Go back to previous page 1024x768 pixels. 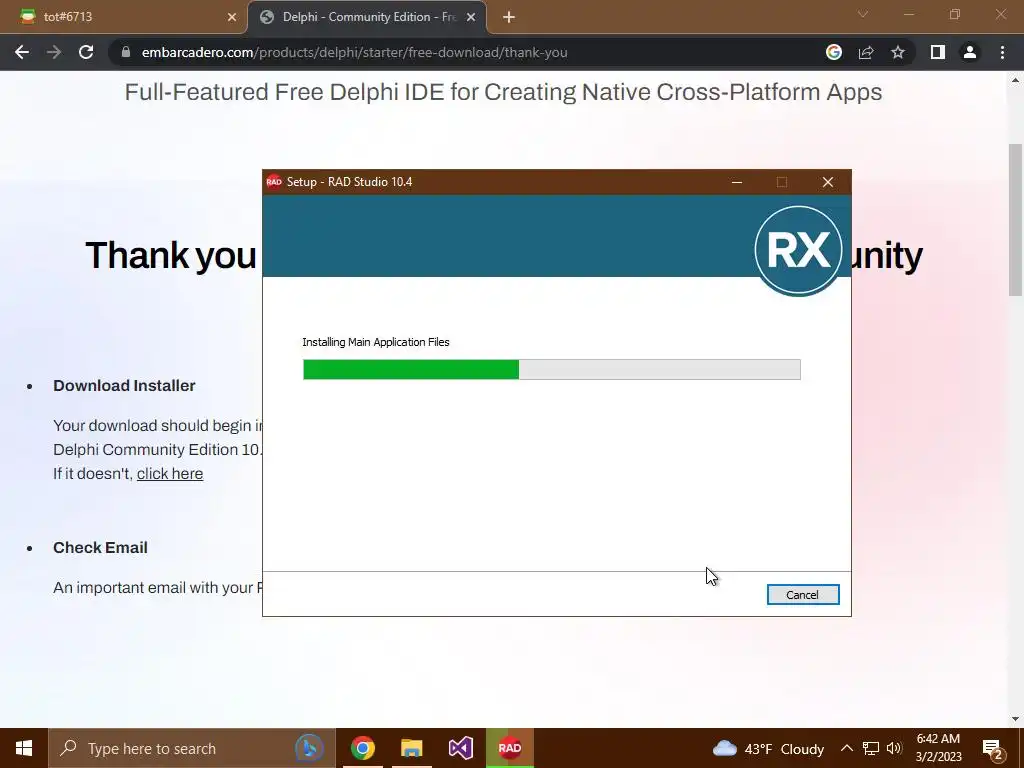[22, 52]
